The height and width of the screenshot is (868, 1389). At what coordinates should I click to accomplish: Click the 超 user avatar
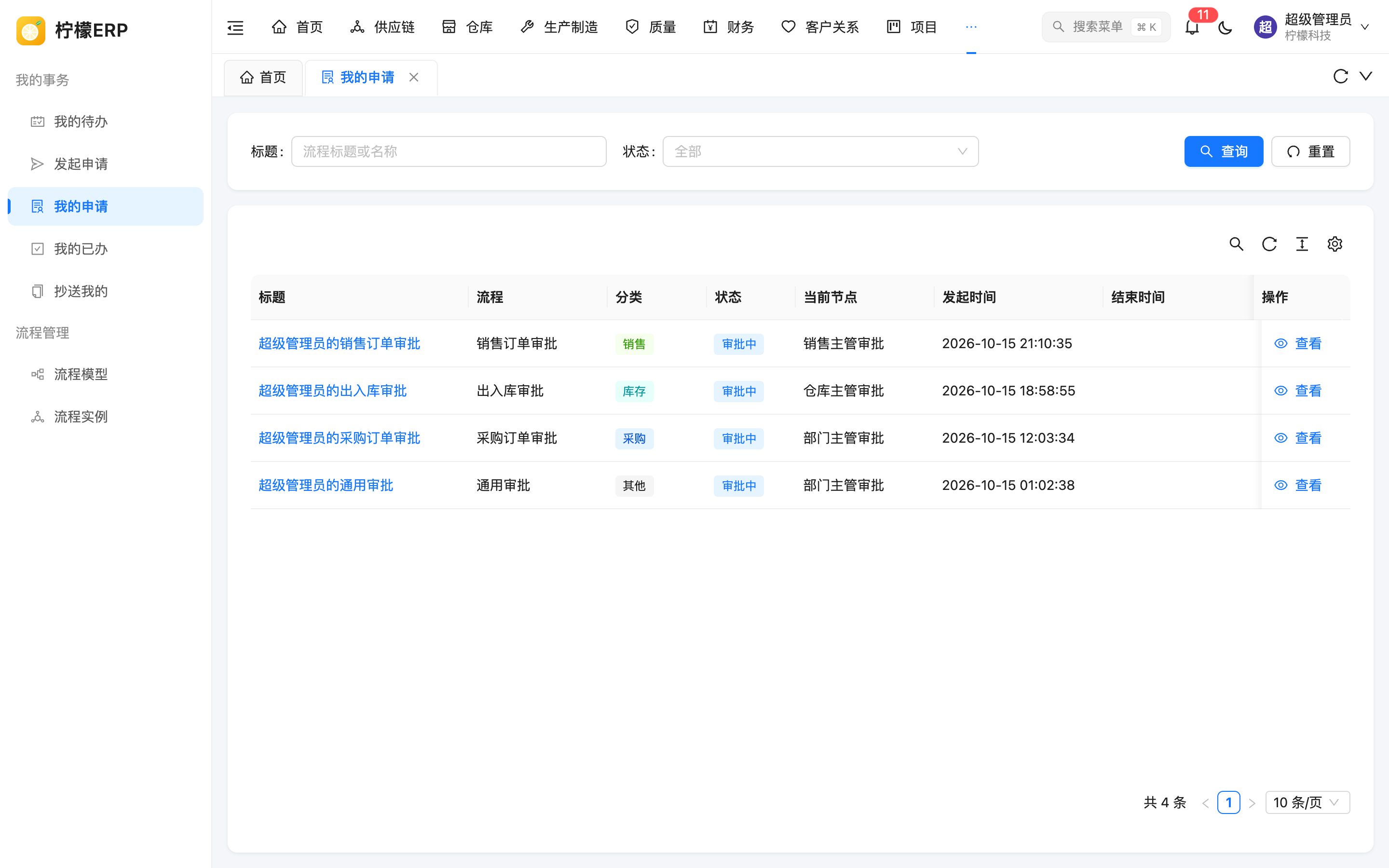(x=1265, y=27)
